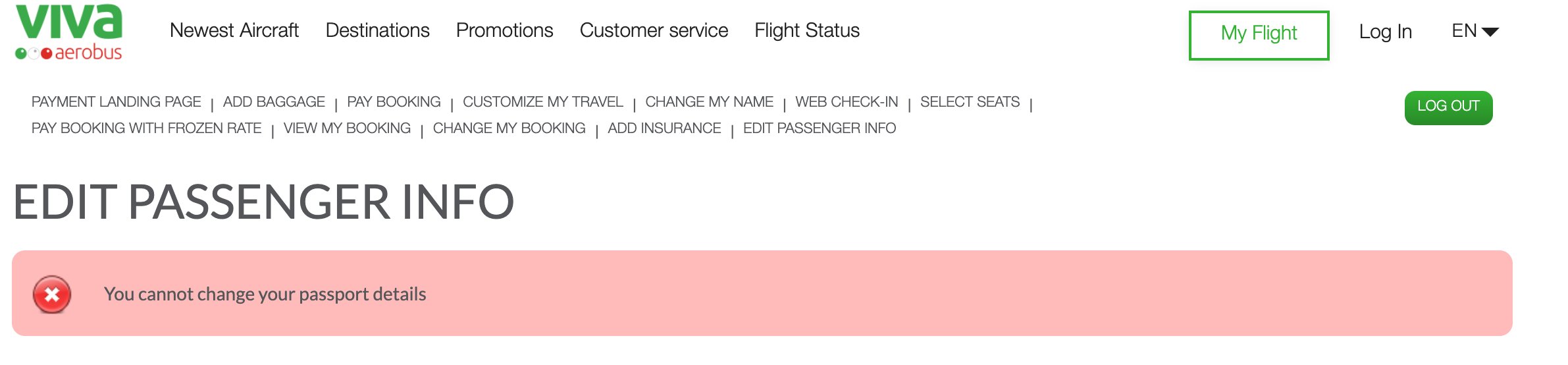Open the Payment Landing Page link
The image size is (1568, 365).
116,102
